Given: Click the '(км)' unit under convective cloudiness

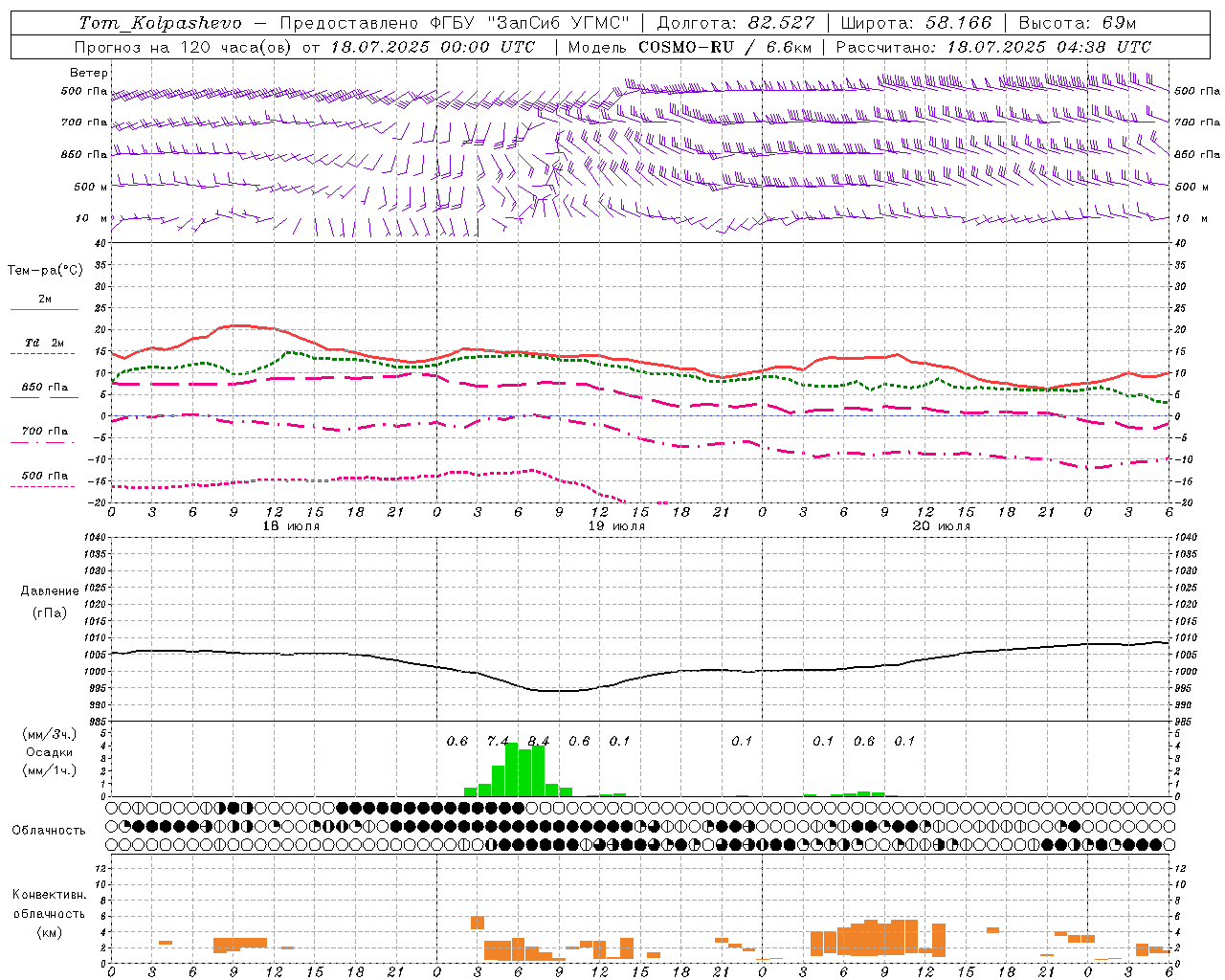Looking at the screenshot, I should 49,932.
